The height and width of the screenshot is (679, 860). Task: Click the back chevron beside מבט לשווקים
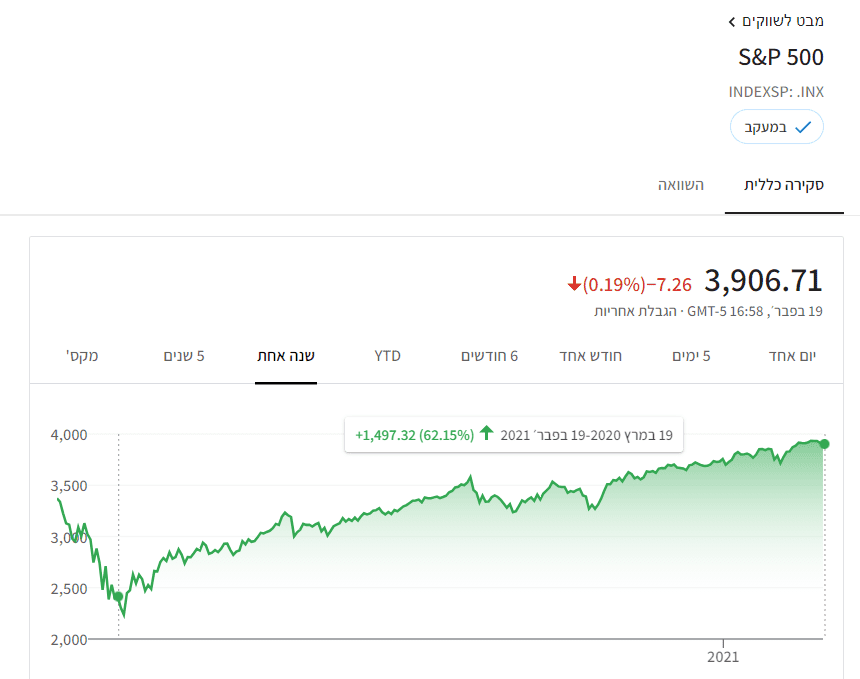point(732,21)
